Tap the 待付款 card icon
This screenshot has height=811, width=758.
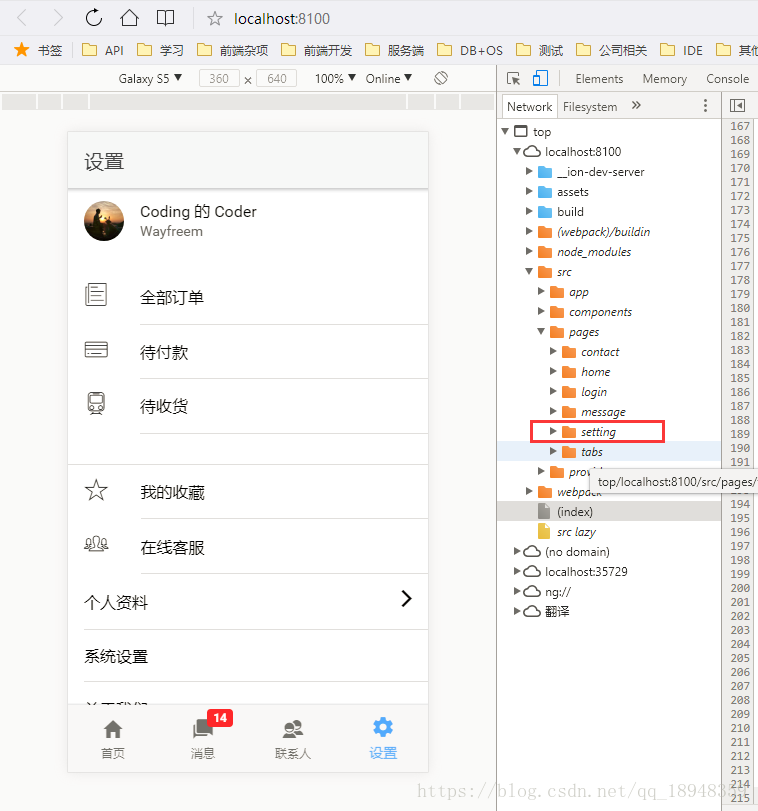(96, 350)
